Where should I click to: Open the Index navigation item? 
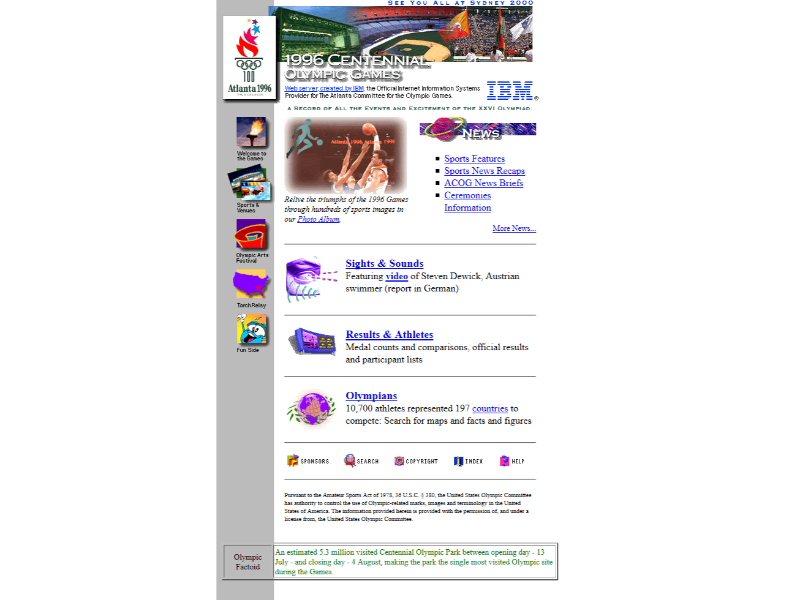(x=468, y=461)
